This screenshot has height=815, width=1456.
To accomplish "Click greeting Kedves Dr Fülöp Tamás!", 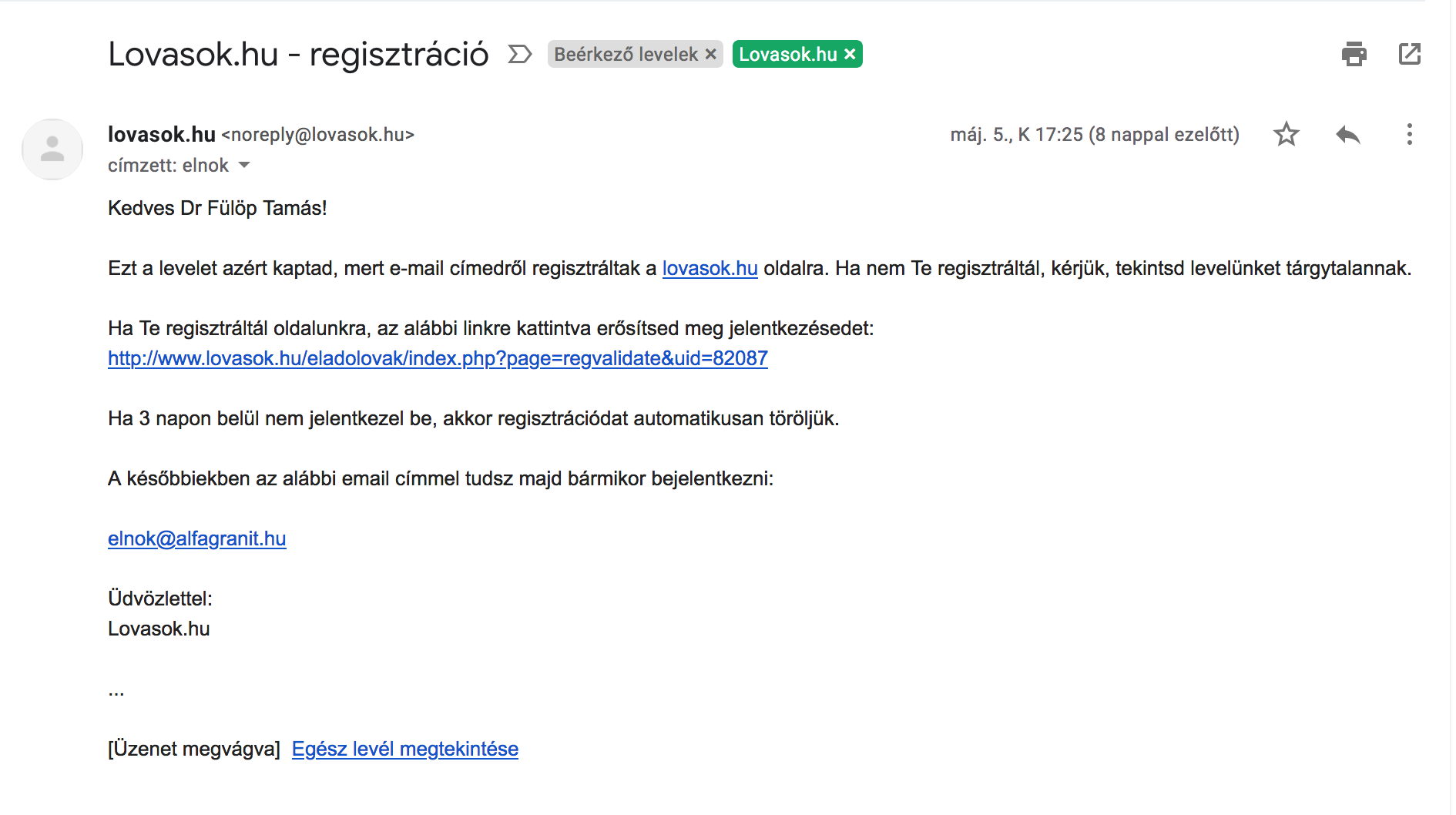I will click(217, 208).
